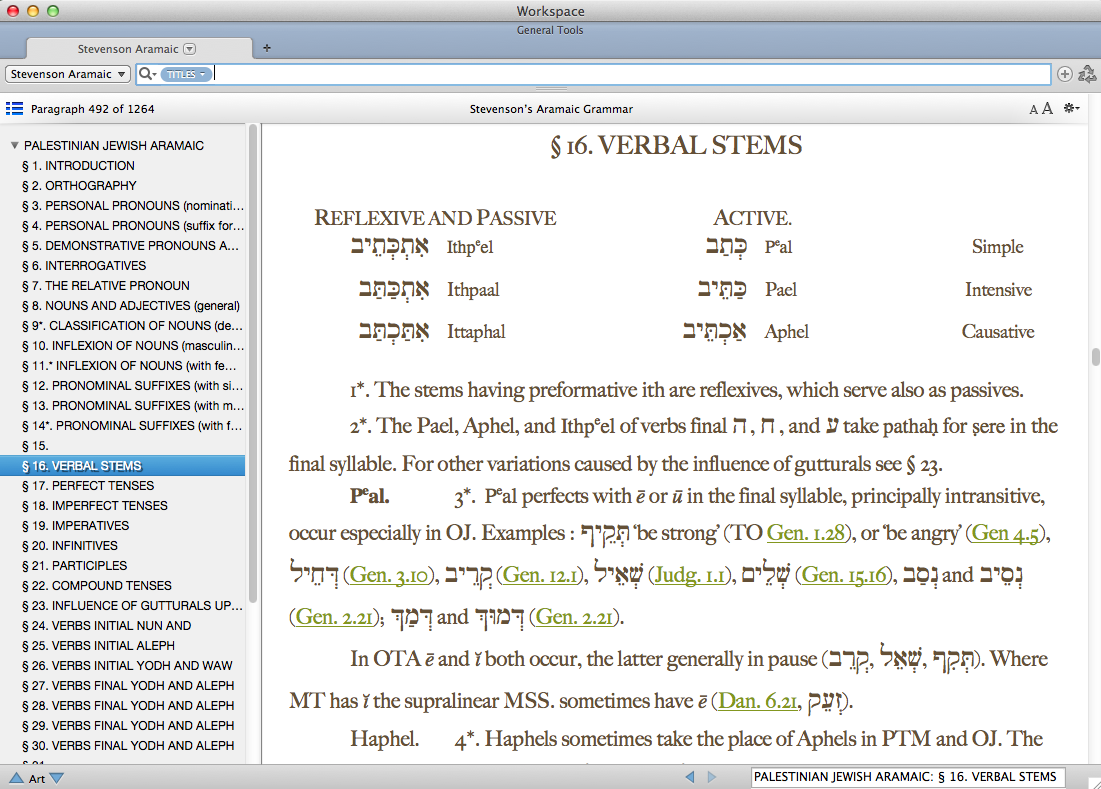This screenshot has width=1101, height=789.
Task: Collapse the PALESTINIAN JEWISH ARAMAIC tree
Action: (x=14, y=145)
